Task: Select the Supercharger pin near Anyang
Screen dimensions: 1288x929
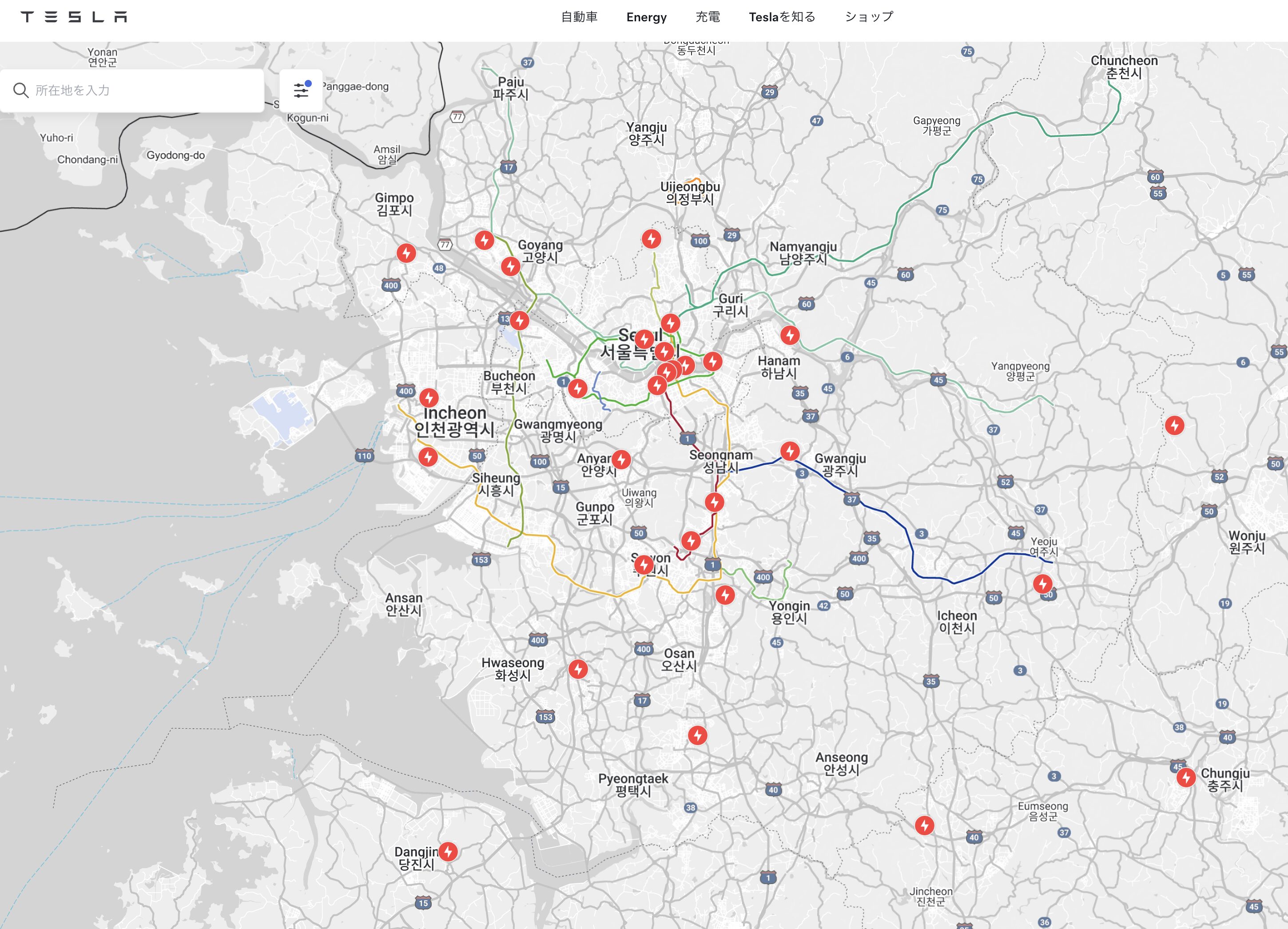Action: 621,459
